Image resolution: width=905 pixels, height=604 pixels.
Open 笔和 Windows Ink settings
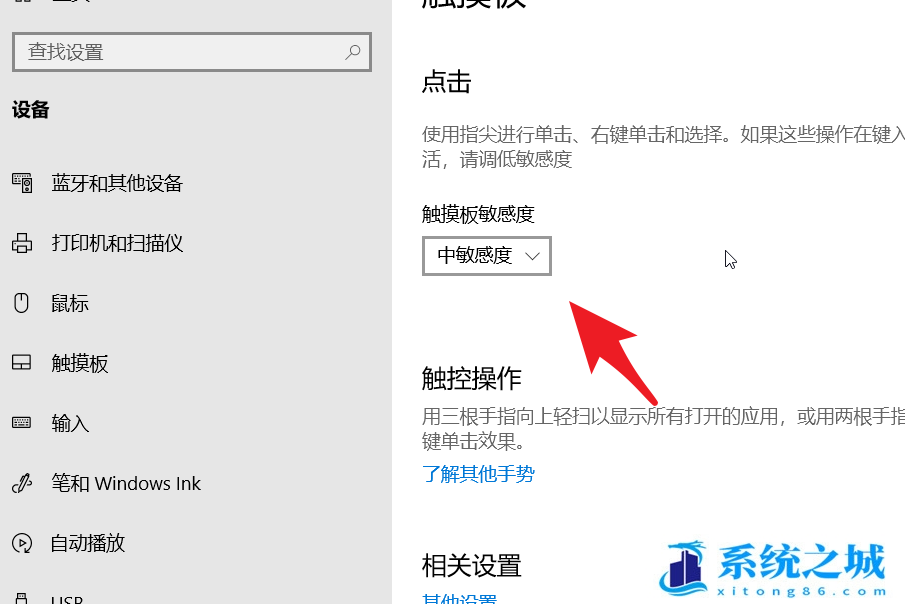[126, 483]
